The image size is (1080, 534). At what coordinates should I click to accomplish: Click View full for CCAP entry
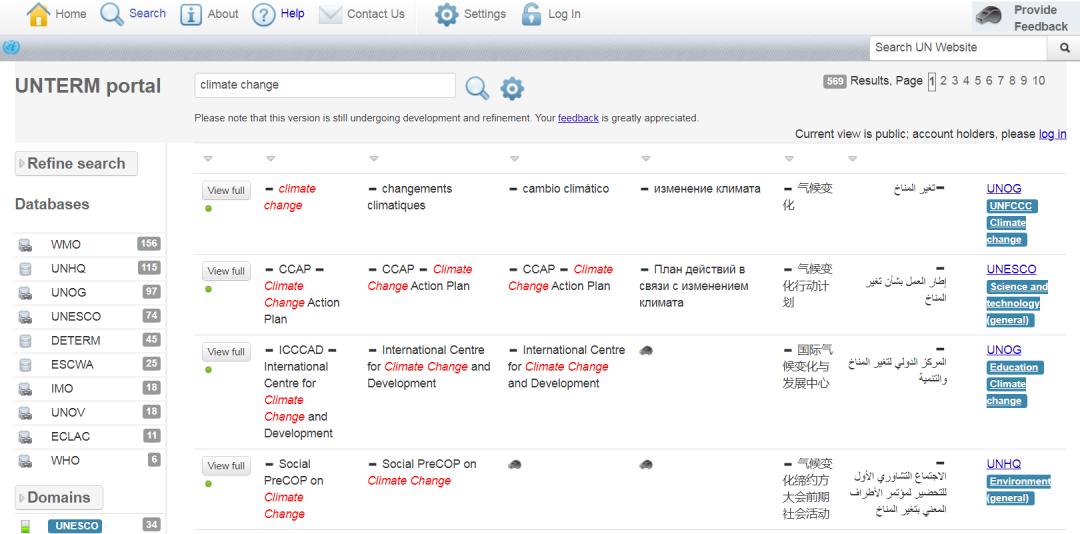pos(226,271)
